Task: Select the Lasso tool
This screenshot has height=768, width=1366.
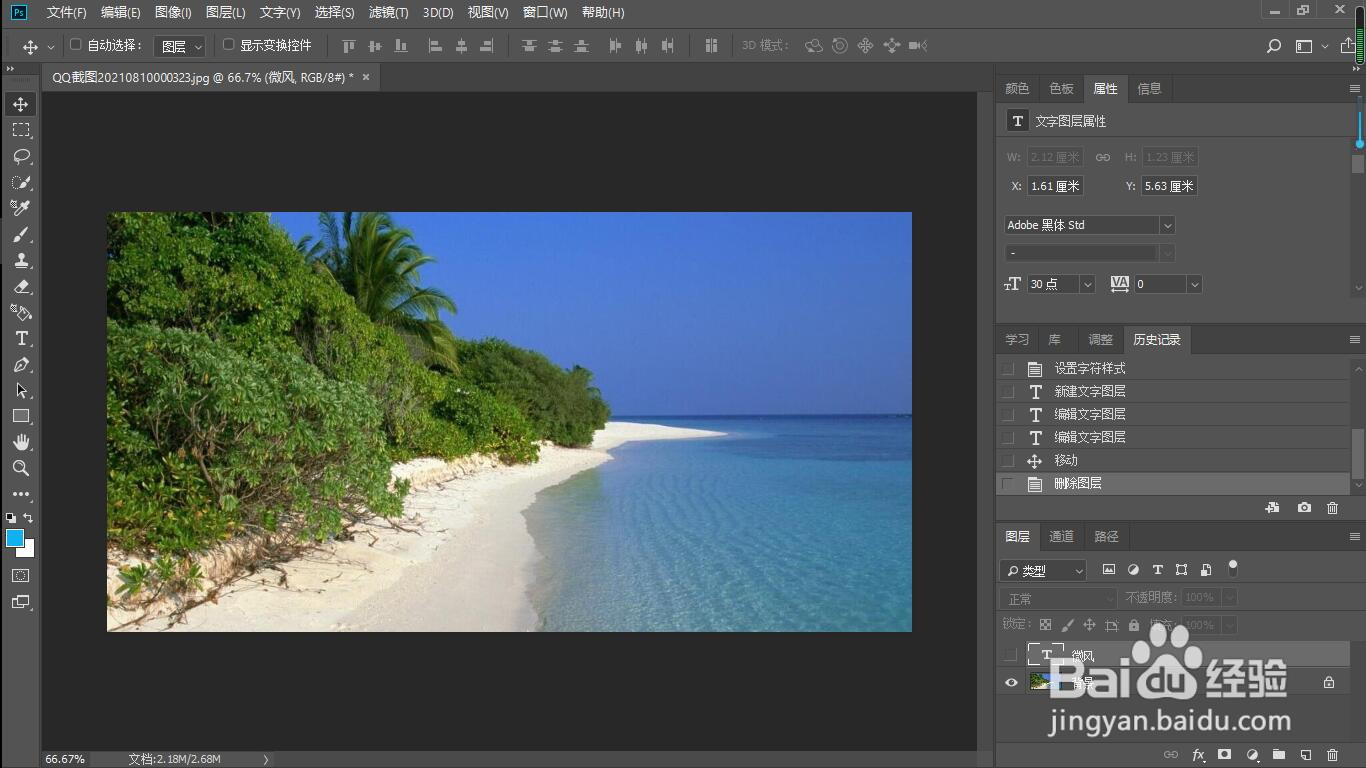Action: (x=21, y=156)
